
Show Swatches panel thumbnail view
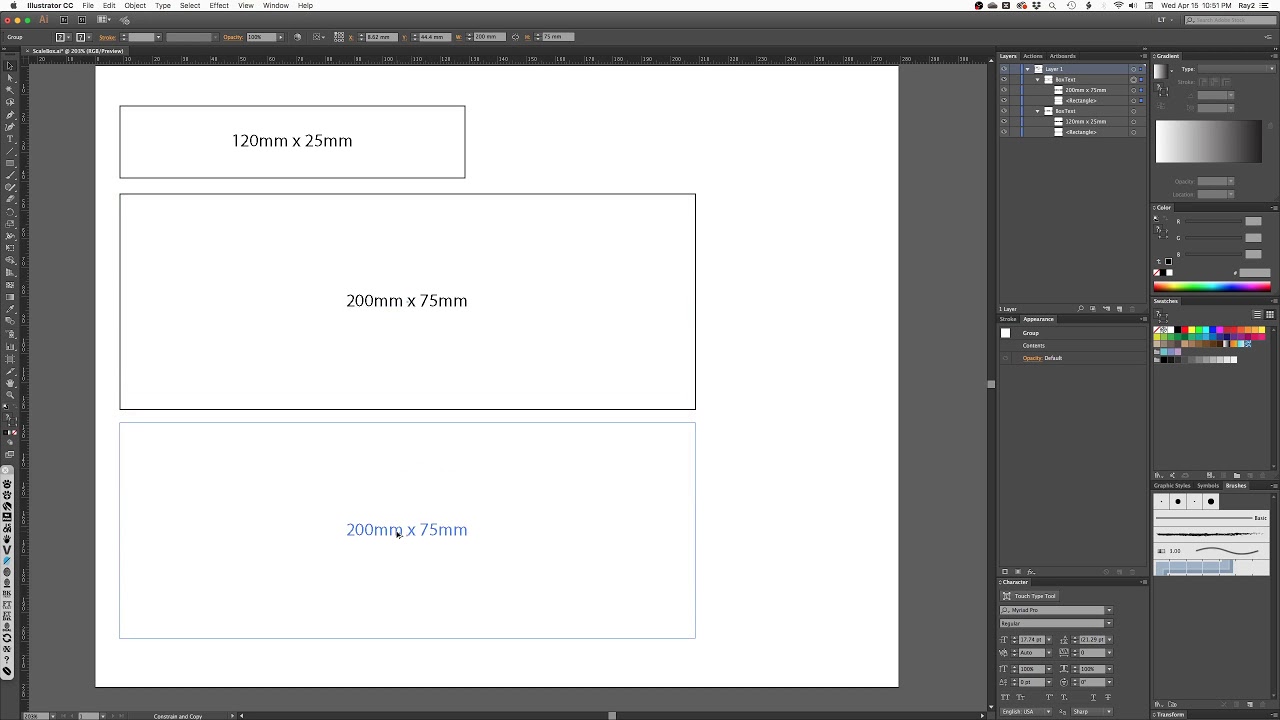click(x=1270, y=314)
